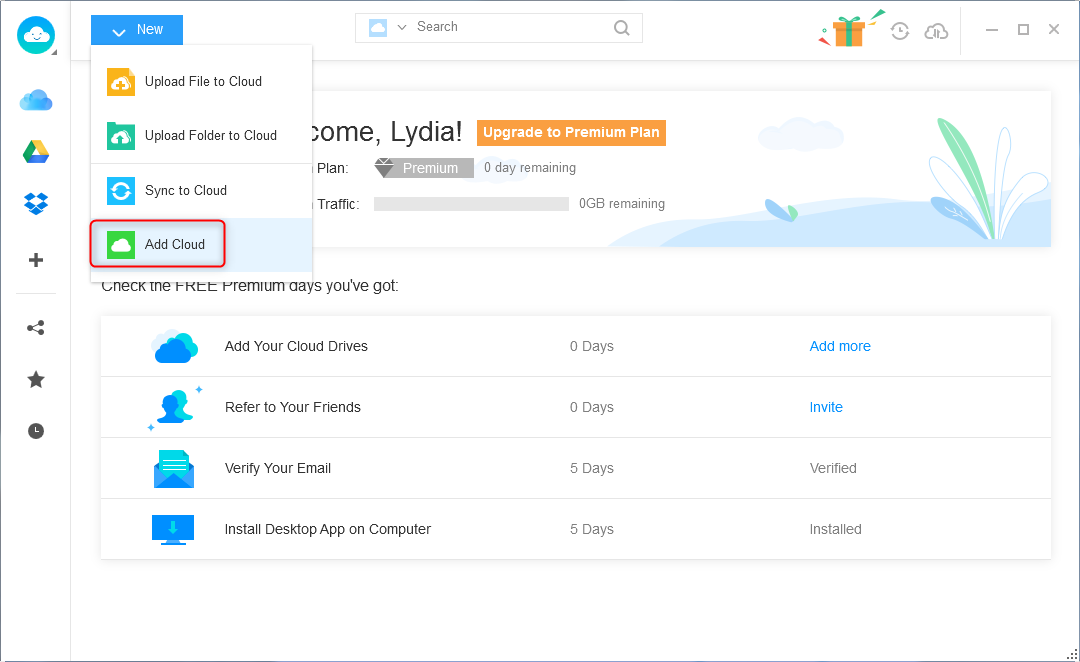Click the '0 day remaining' text
The image size is (1080, 662).
pyautogui.click(x=530, y=167)
